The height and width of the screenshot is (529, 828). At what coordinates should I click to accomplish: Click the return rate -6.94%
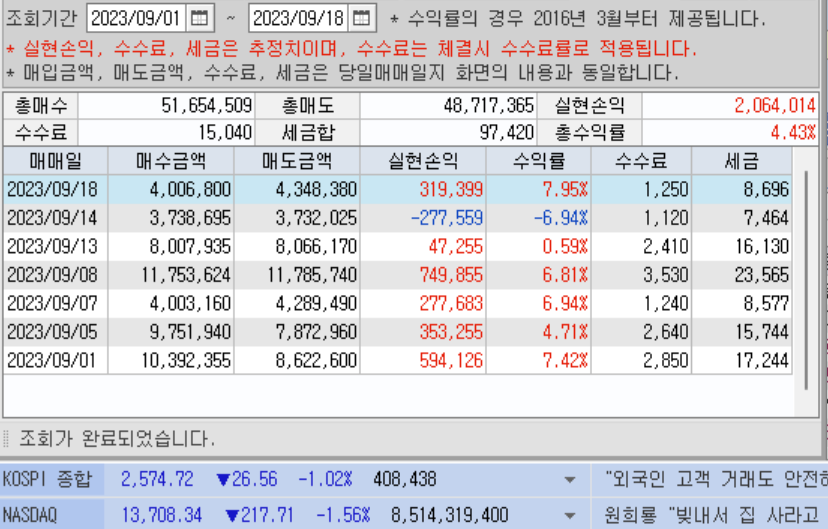coord(561,218)
